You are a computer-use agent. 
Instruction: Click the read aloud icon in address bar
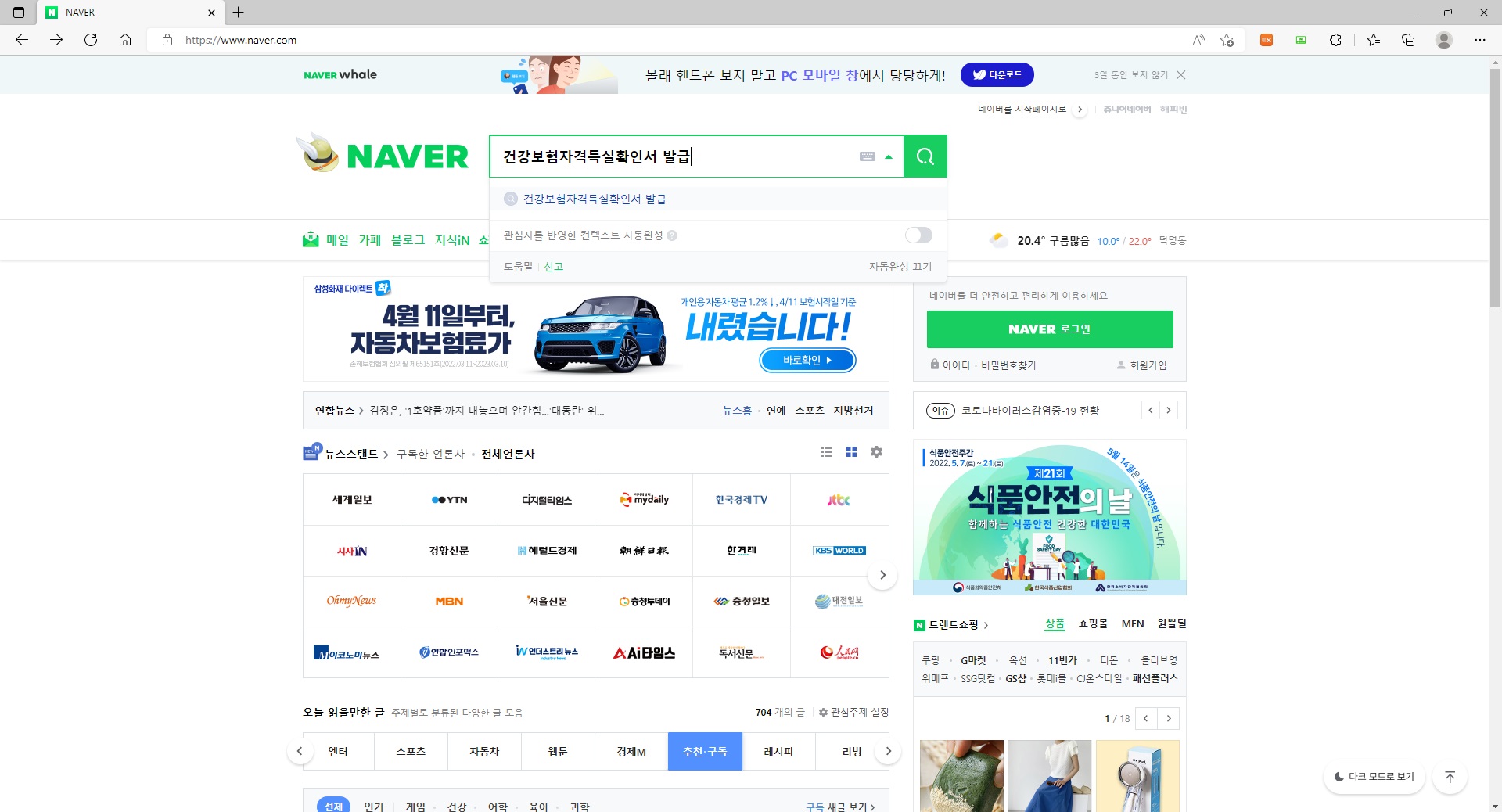(1198, 40)
